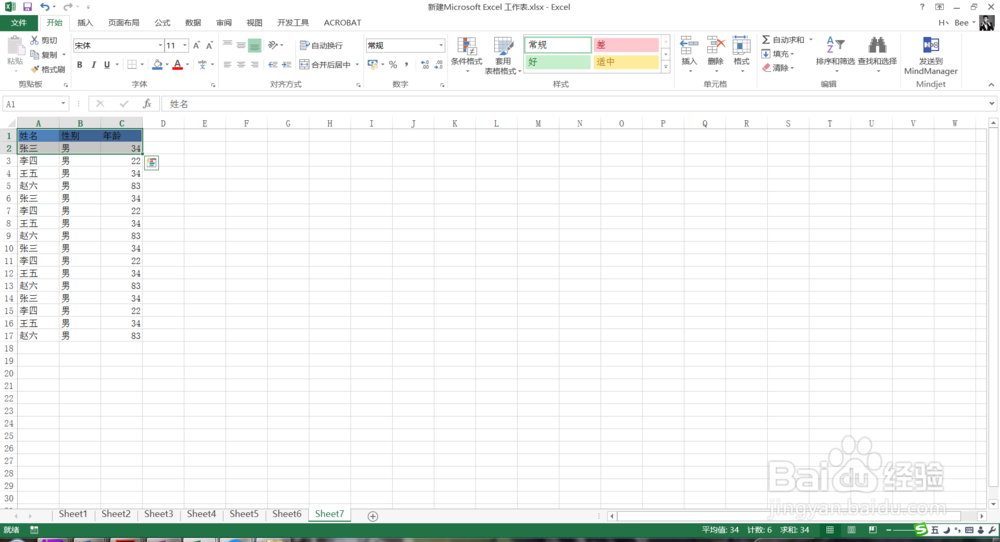Open the Clear (清除) dropdown
This screenshot has height=542, width=1000.
[777, 68]
